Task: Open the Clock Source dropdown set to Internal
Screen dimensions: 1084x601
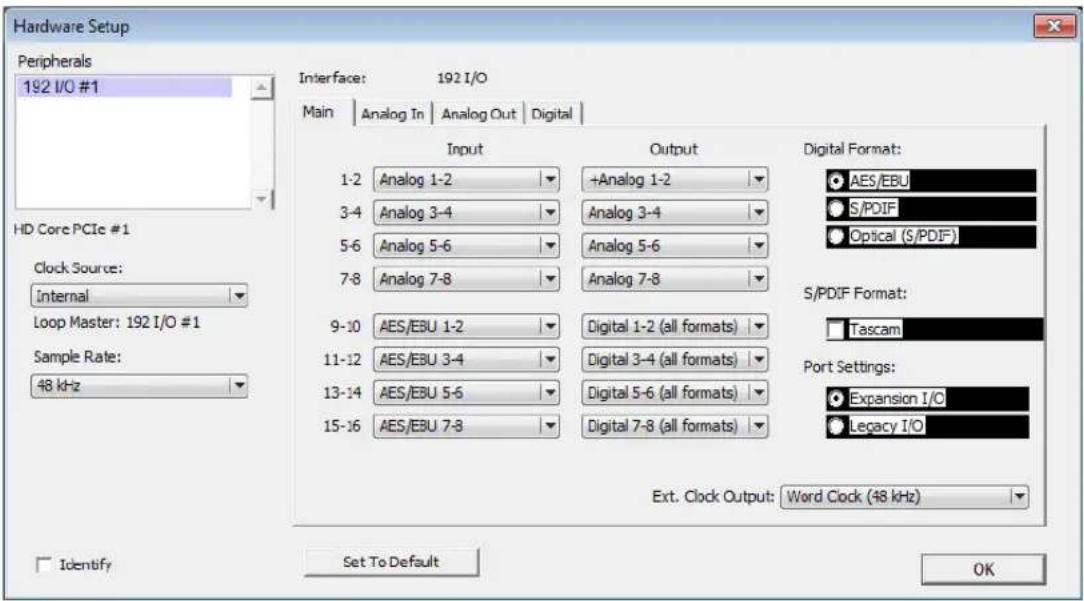Action: pos(139,296)
